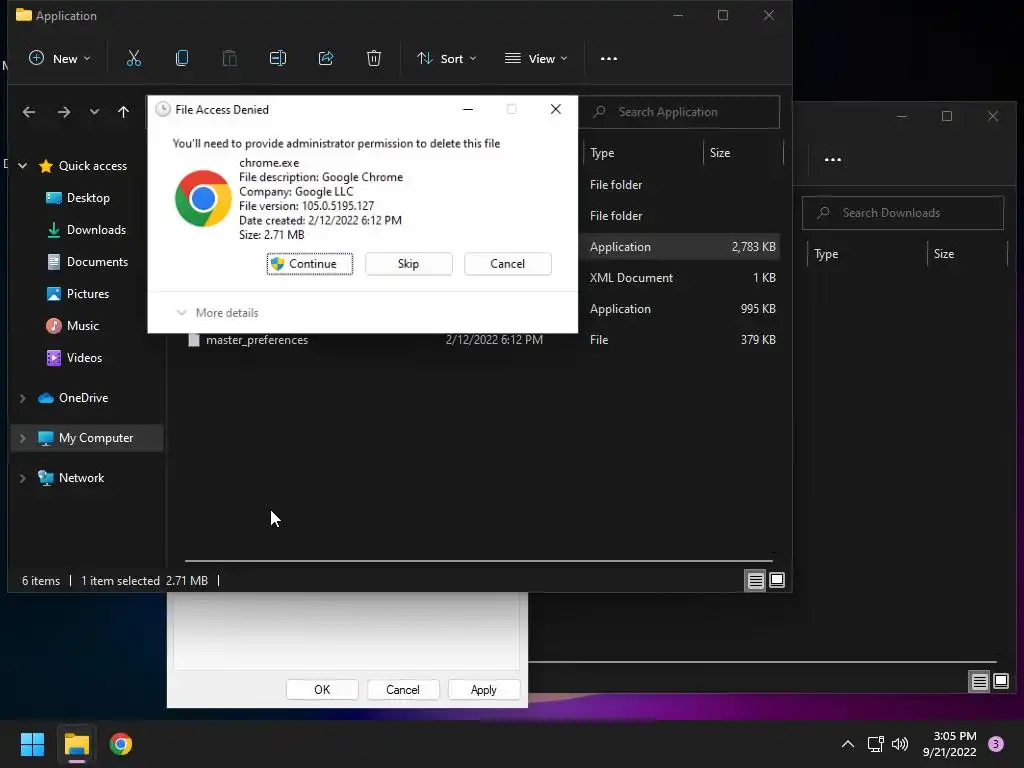Select Downloads in Quick access
1024x768 pixels.
tap(88, 230)
